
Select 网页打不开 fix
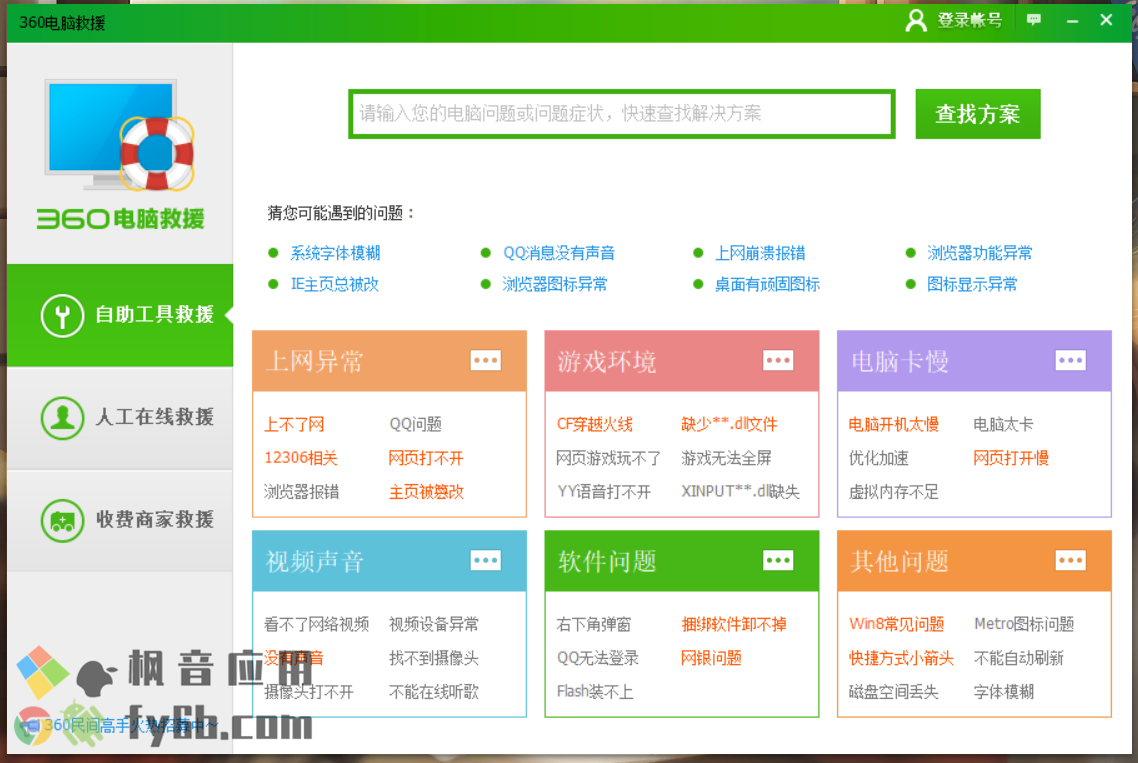[x=426, y=458]
